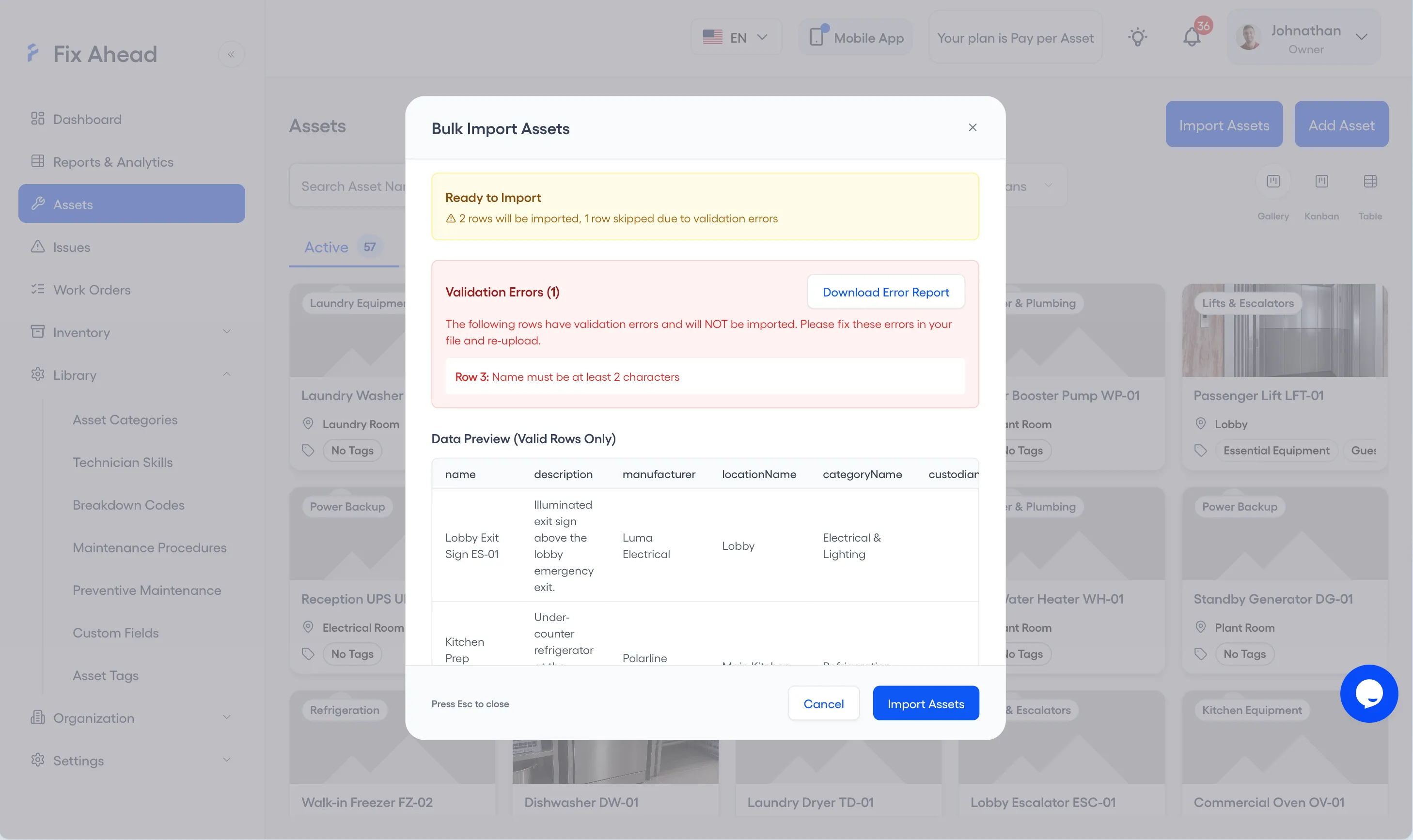This screenshot has height=840, width=1413.
Task: Close the Bulk Import Assets dialog
Action: (973, 127)
